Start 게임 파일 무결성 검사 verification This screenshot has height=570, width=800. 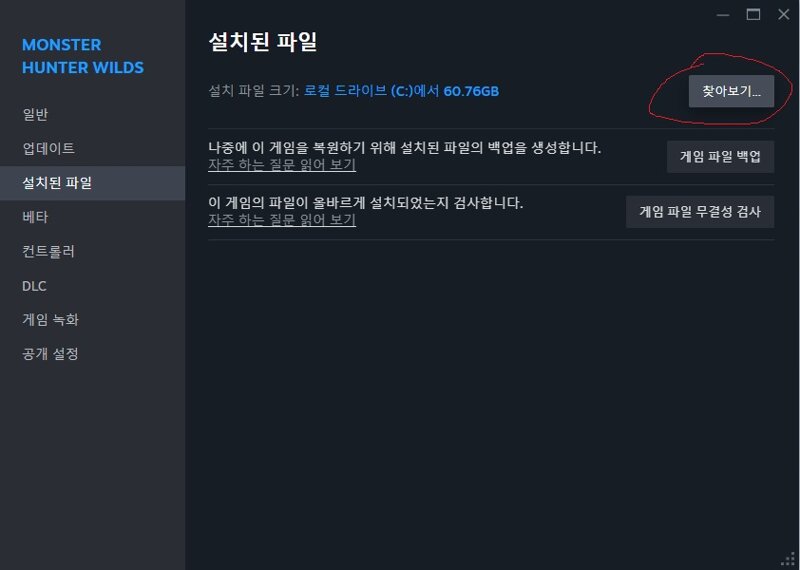point(699,212)
